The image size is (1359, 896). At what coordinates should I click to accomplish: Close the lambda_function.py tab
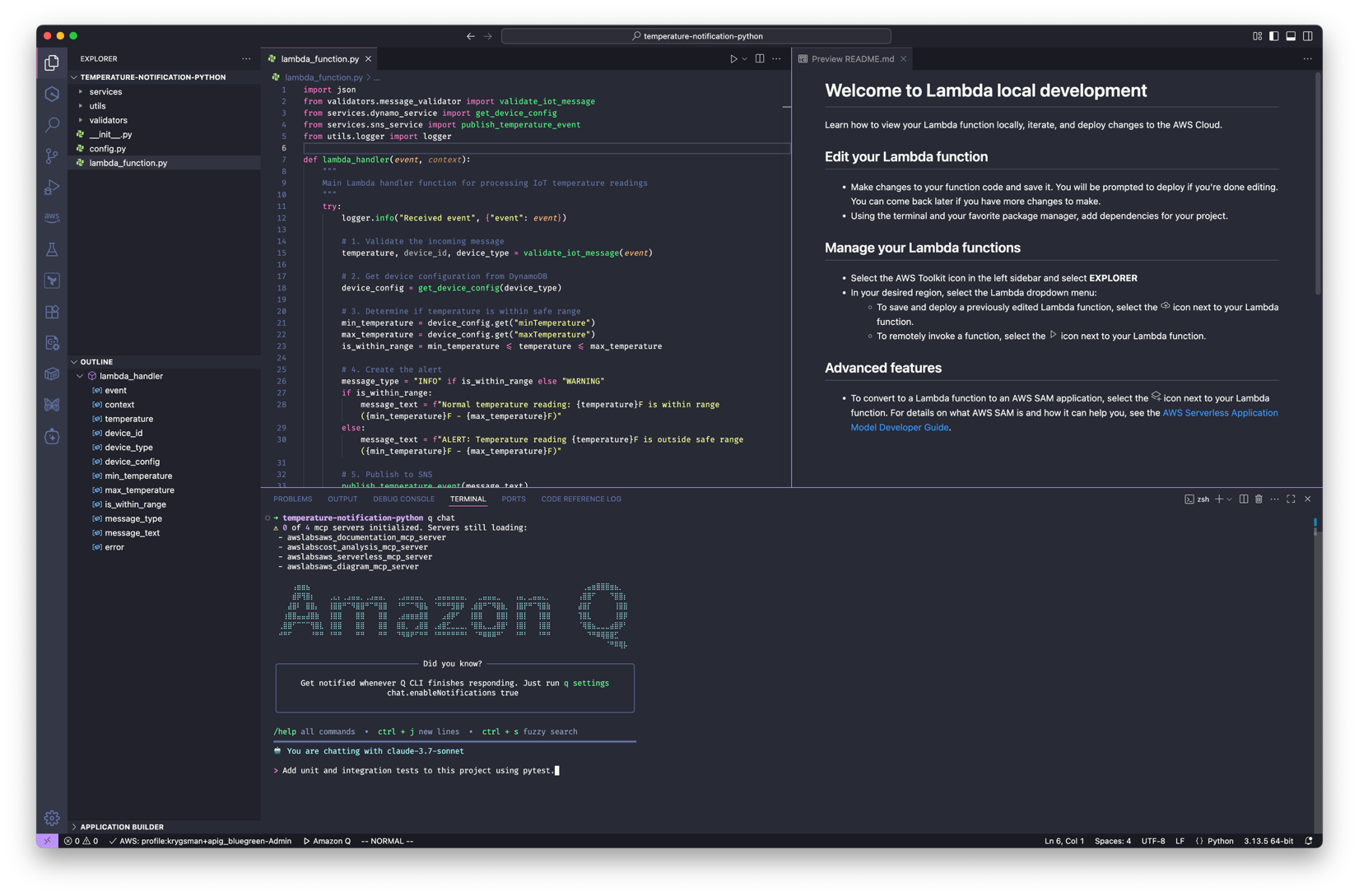click(x=368, y=59)
